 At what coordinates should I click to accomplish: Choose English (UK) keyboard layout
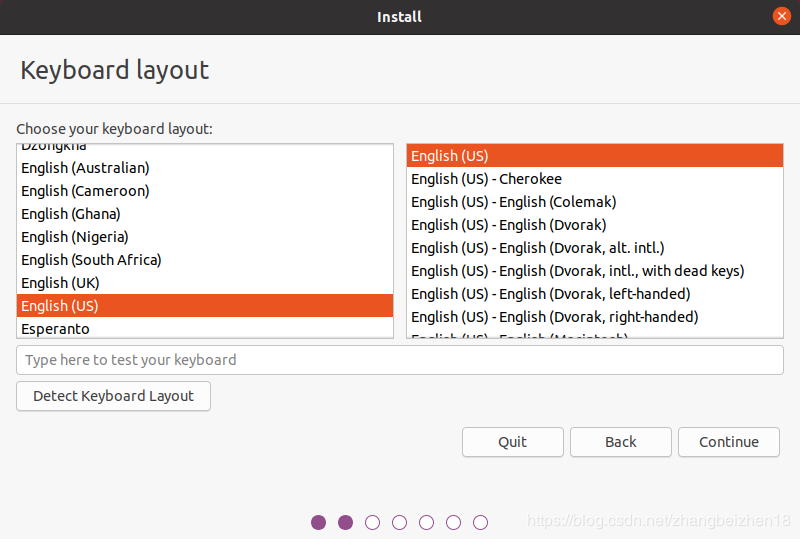60,283
